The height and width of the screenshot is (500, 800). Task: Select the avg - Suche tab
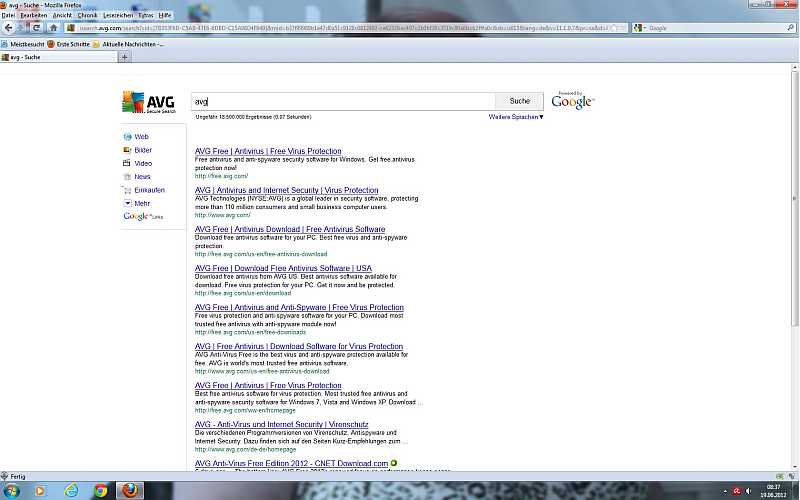pos(59,57)
